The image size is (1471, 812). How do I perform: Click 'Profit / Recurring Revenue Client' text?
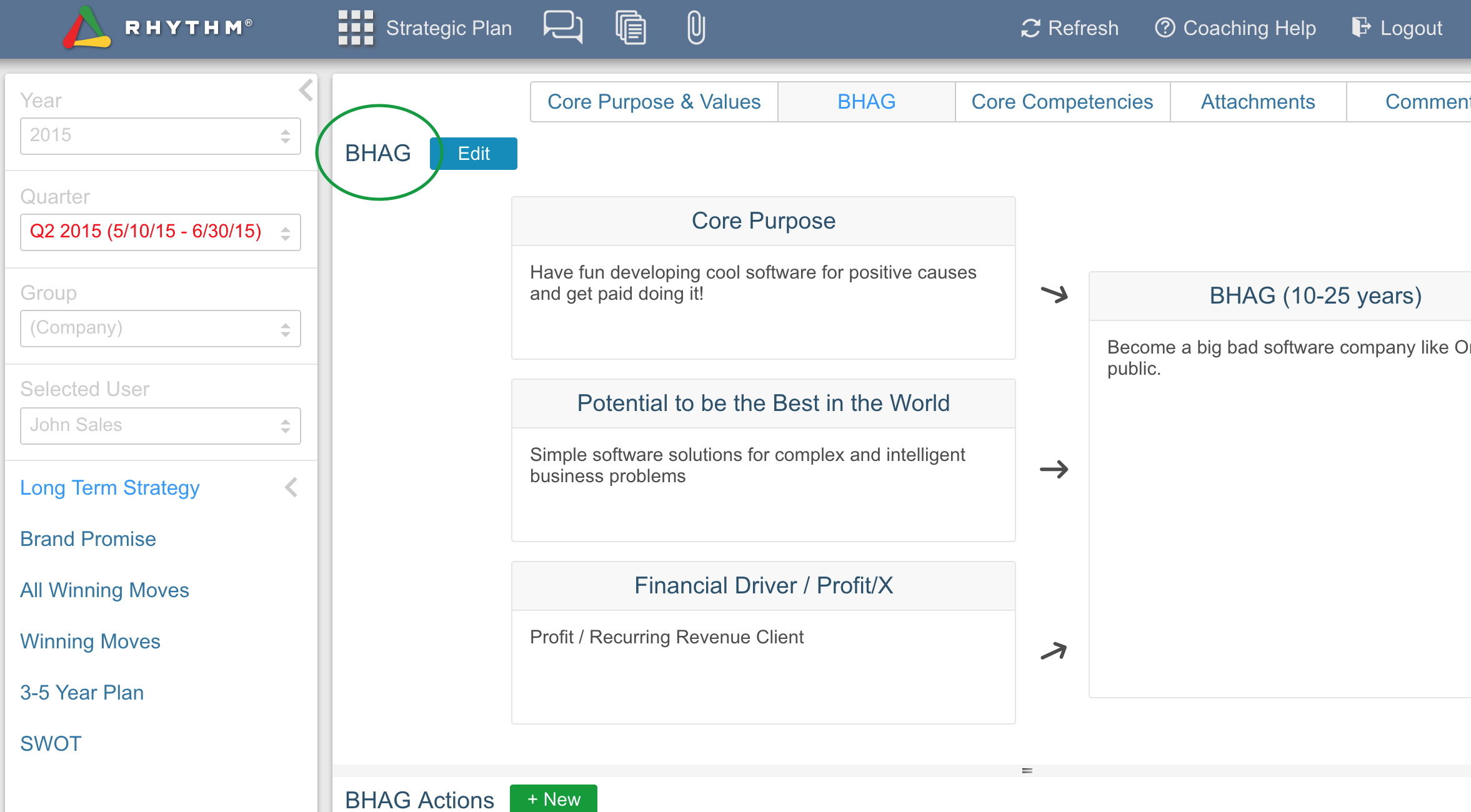point(667,637)
